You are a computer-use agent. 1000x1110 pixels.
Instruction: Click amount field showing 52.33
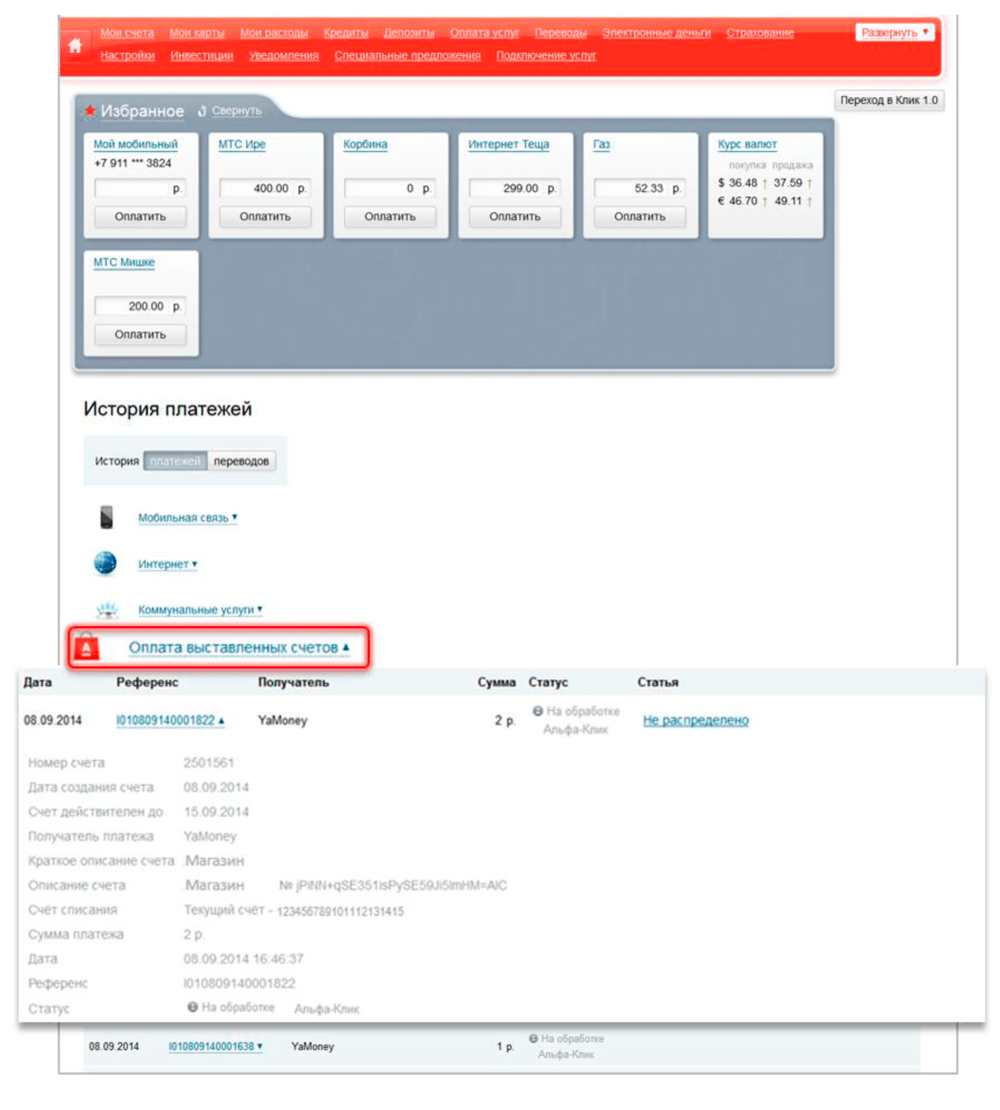pyautogui.click(x=640, y=188)
